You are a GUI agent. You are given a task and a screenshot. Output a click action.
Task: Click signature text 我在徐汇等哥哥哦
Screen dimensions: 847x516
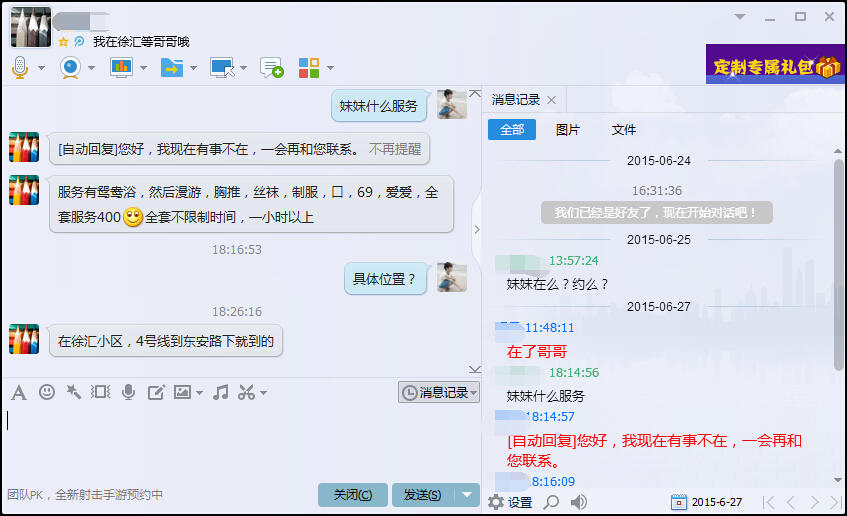(141, 42)
